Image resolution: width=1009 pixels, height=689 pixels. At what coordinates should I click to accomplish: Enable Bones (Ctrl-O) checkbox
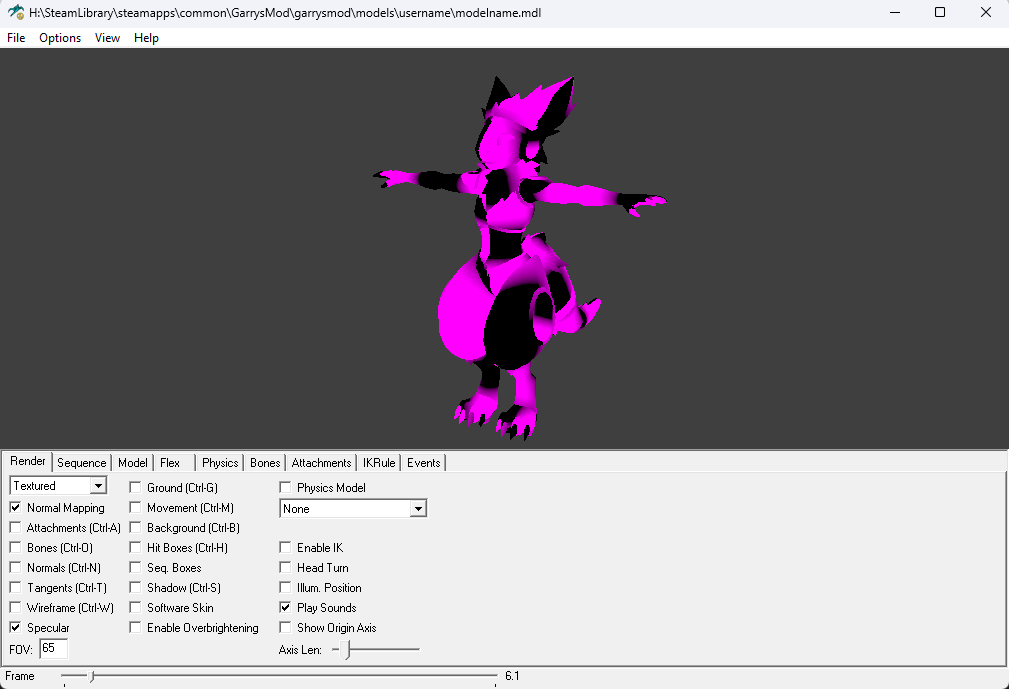(15, 547)
